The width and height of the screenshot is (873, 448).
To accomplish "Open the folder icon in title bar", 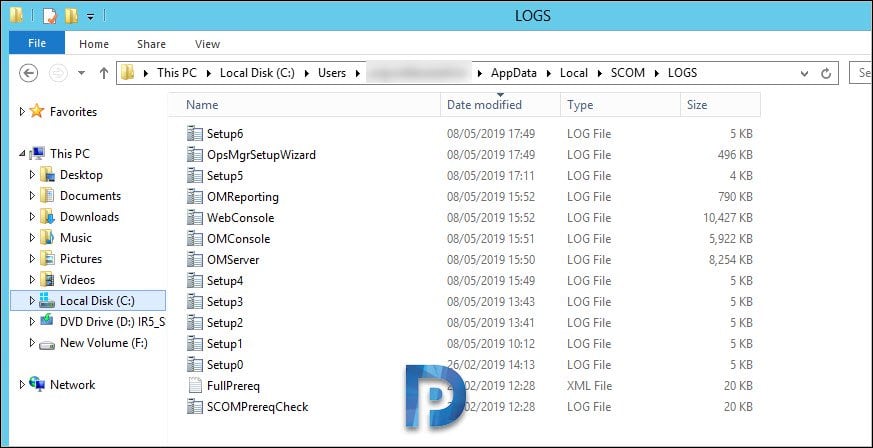I will click(x=16, y=16).
